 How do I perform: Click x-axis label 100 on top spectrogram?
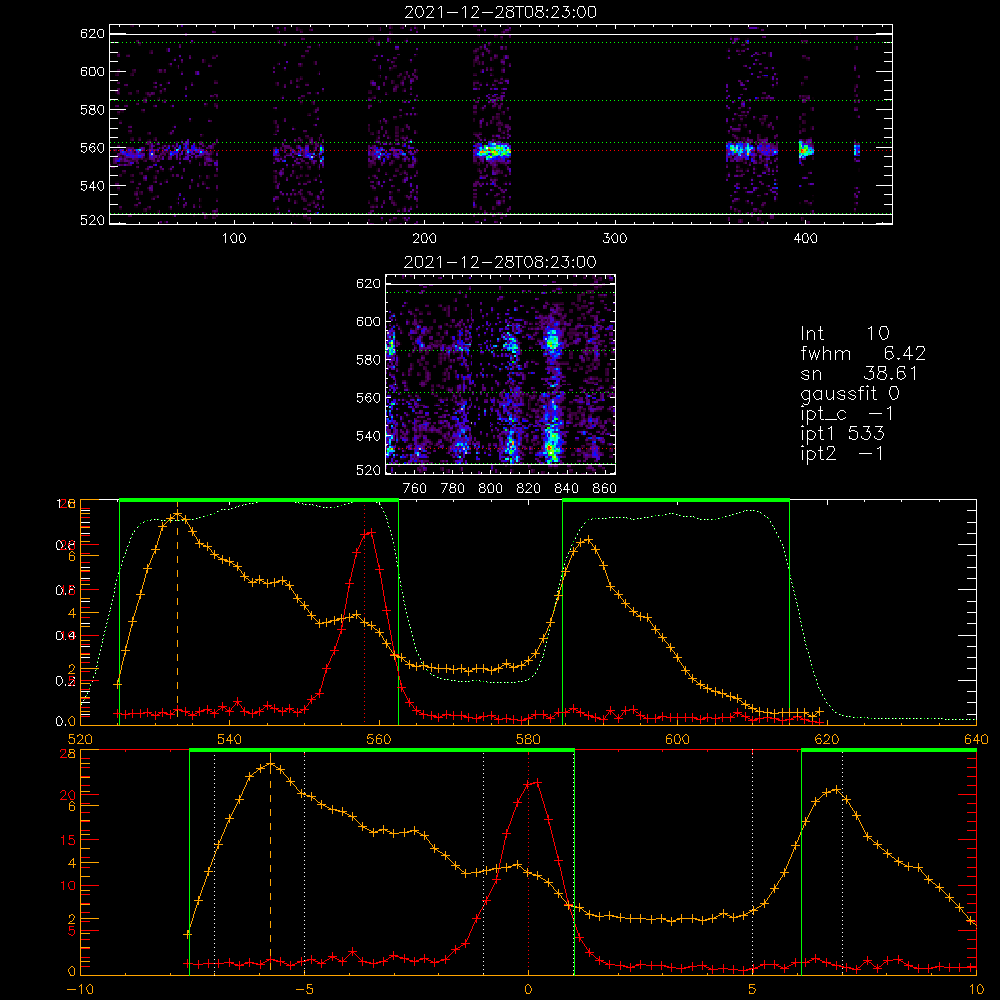tap(234, 239)
